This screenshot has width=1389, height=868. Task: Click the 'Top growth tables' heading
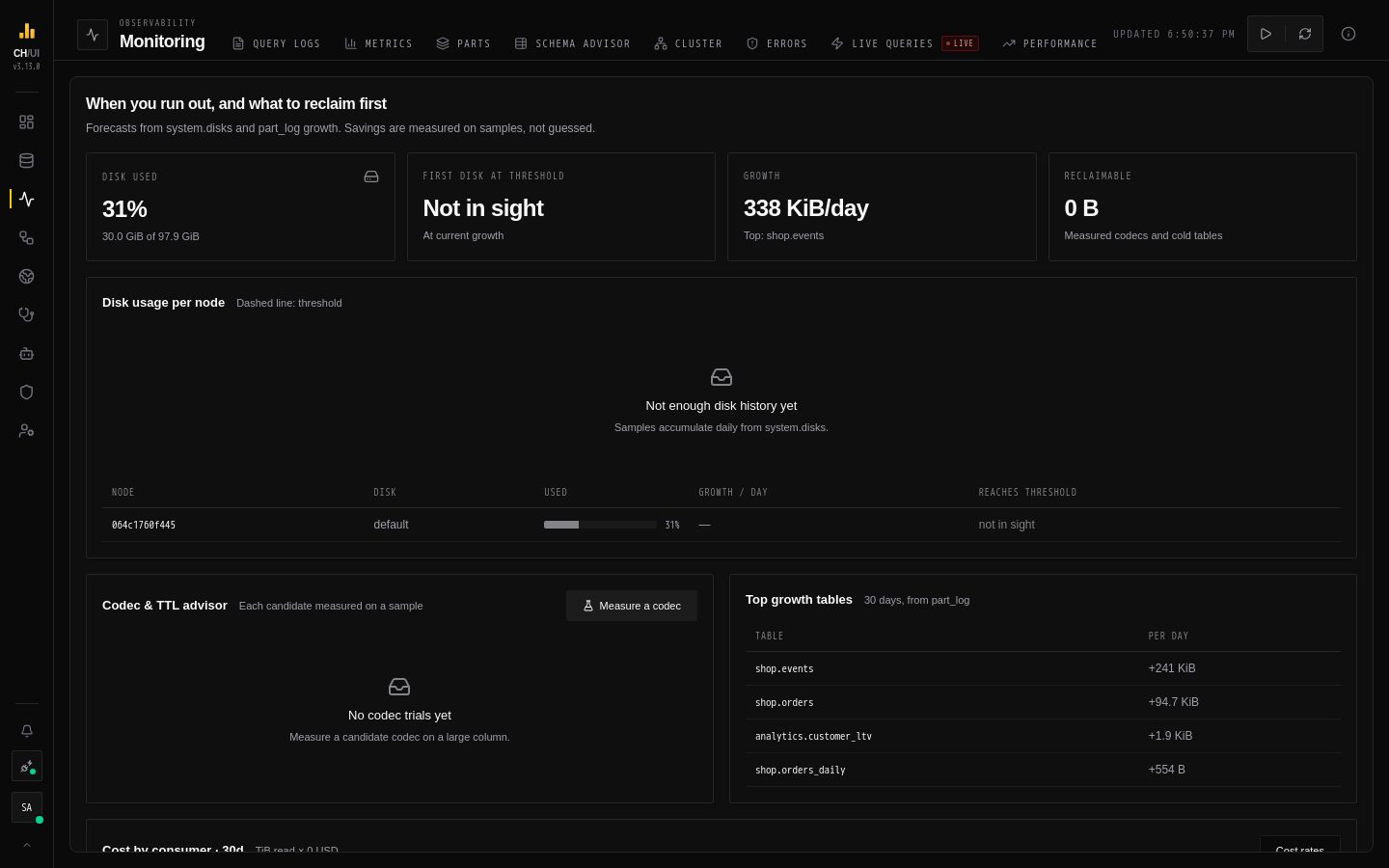799,600
